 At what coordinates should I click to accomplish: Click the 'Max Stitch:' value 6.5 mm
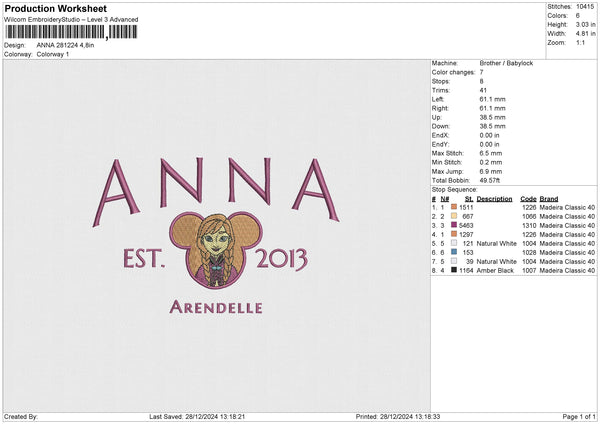[x=491, y=153]
